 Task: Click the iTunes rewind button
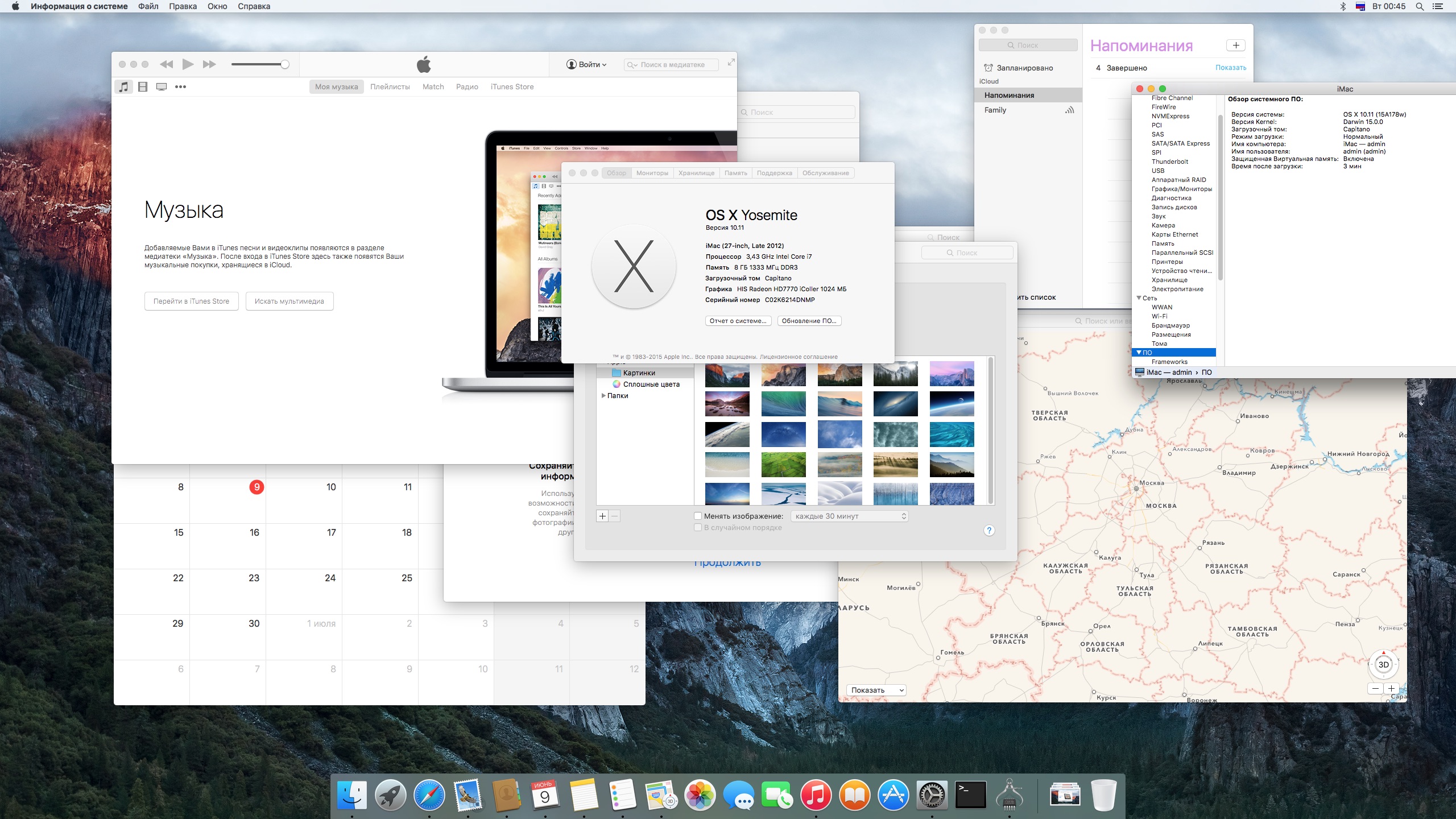(166, 64)
